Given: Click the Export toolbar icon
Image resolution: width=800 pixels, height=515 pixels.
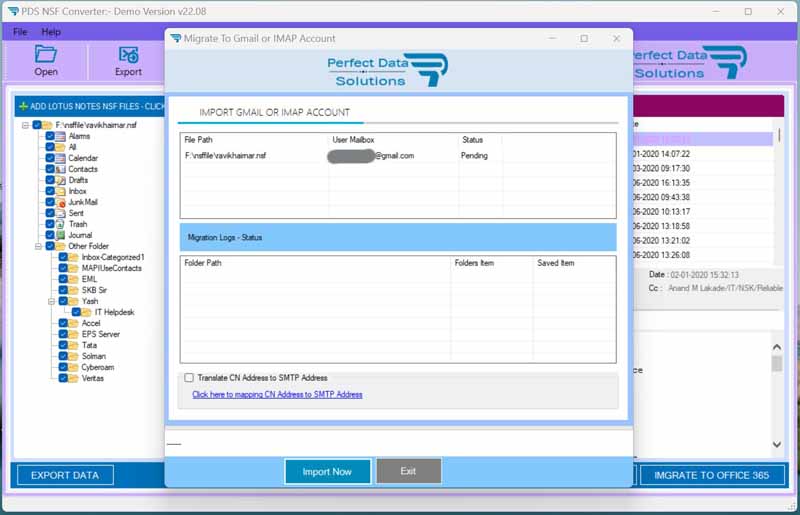Looking at the screenshot, I should (128, 54).
